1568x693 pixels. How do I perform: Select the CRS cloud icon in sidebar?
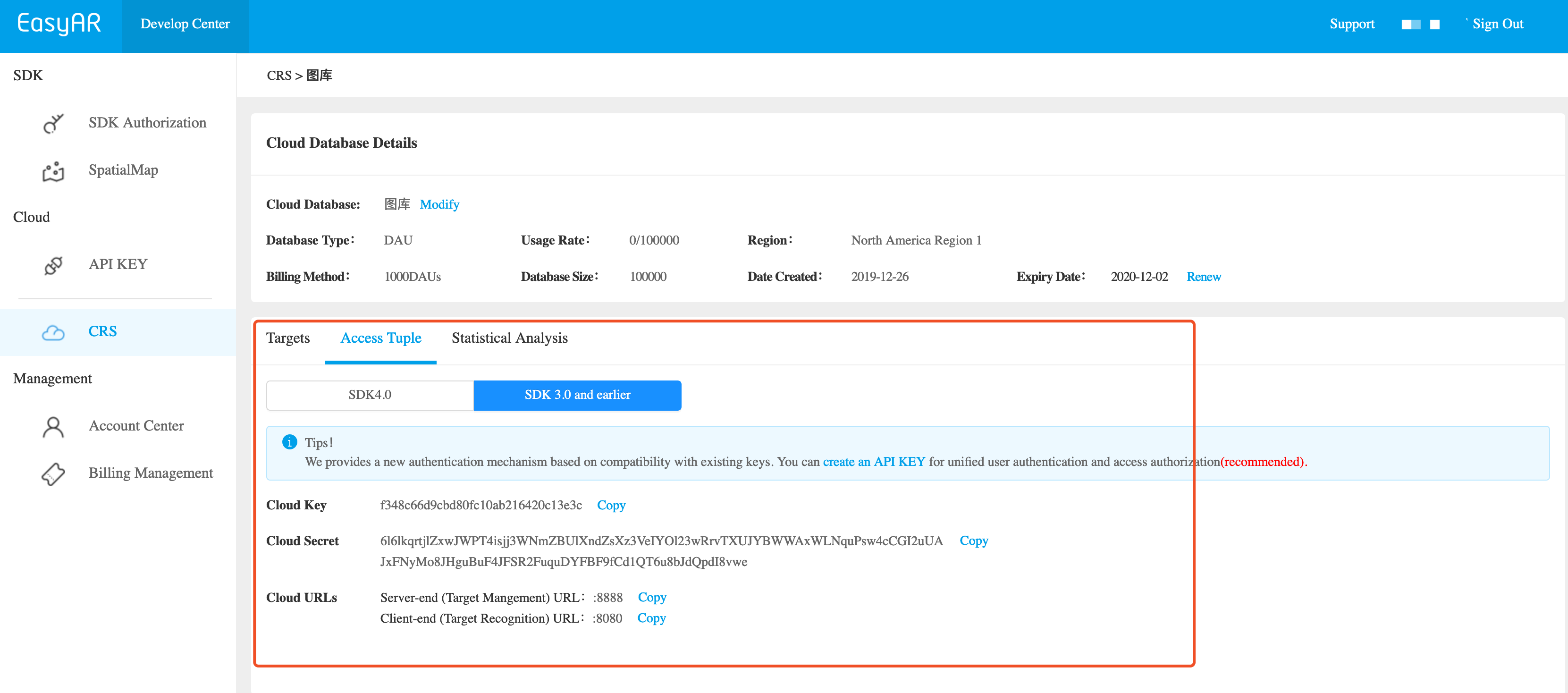[53, 332]
